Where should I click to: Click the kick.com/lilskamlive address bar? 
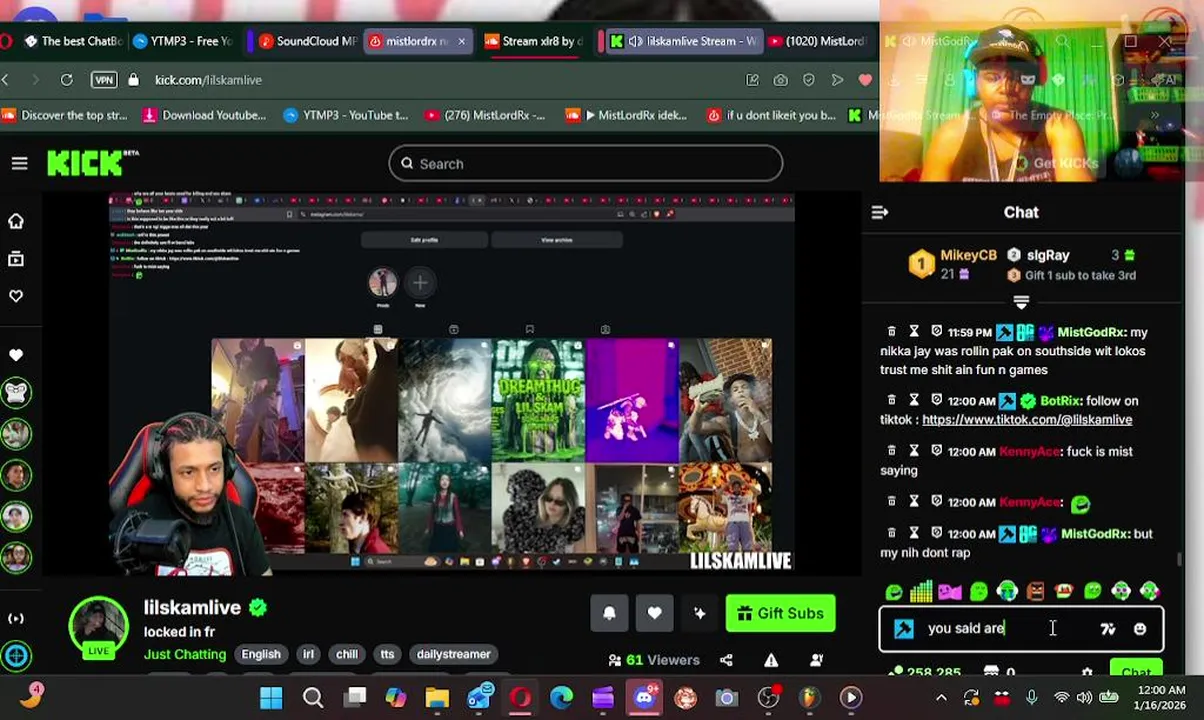coord(208,80)
